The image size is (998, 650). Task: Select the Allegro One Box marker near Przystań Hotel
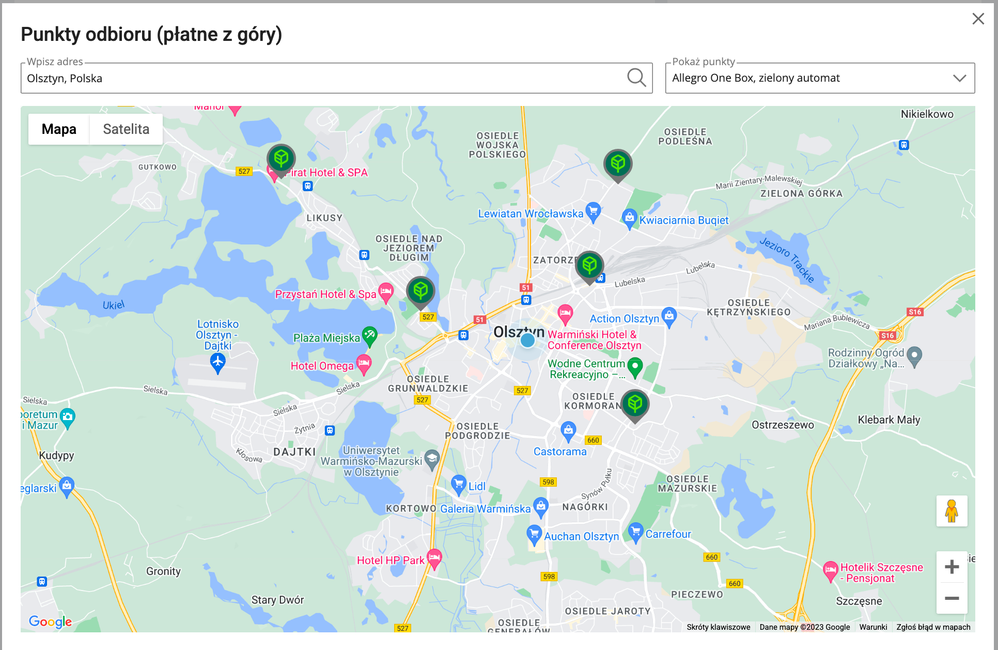pyautogui.click(x=420, y=292)
